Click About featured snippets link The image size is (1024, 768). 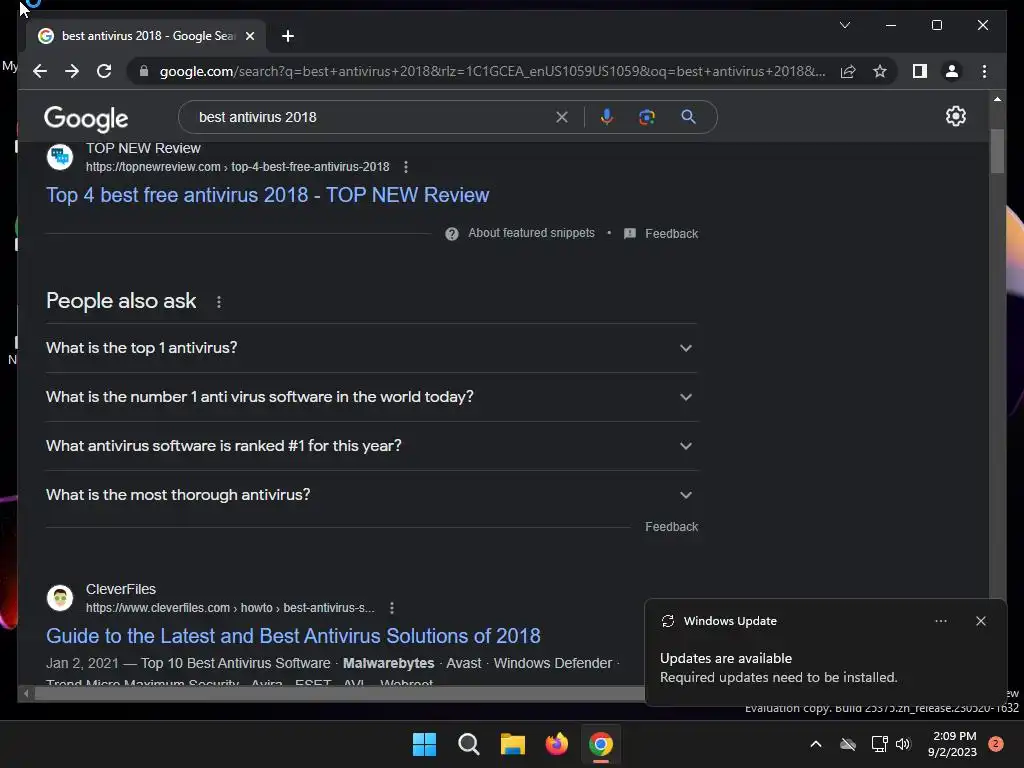[x=531, y=233]
